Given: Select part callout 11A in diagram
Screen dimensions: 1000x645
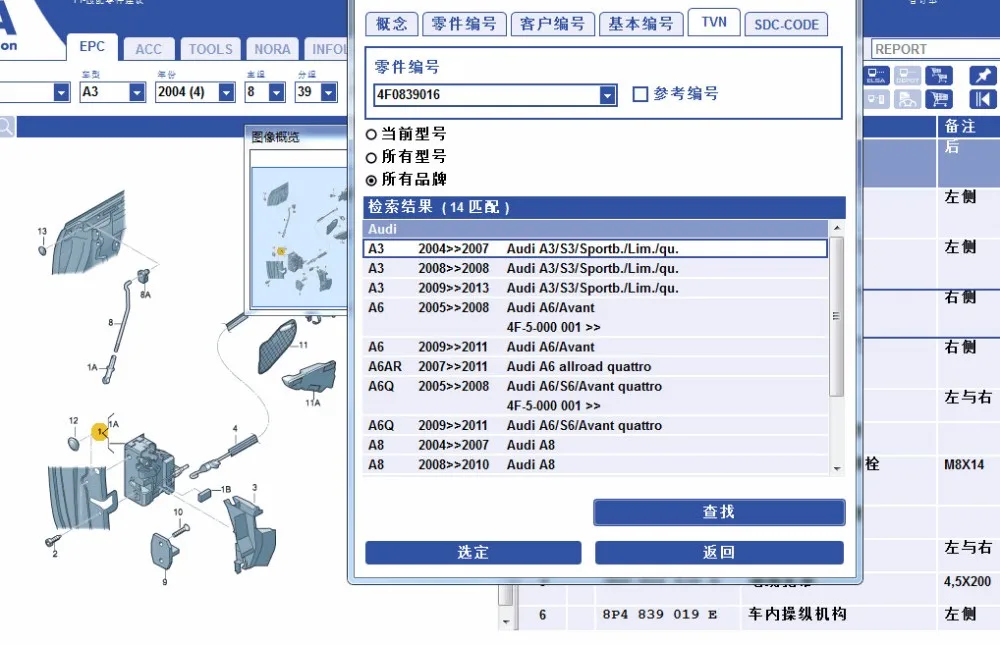Looking at the screenshot, I should pyautogui.click(x=312, y=403).
